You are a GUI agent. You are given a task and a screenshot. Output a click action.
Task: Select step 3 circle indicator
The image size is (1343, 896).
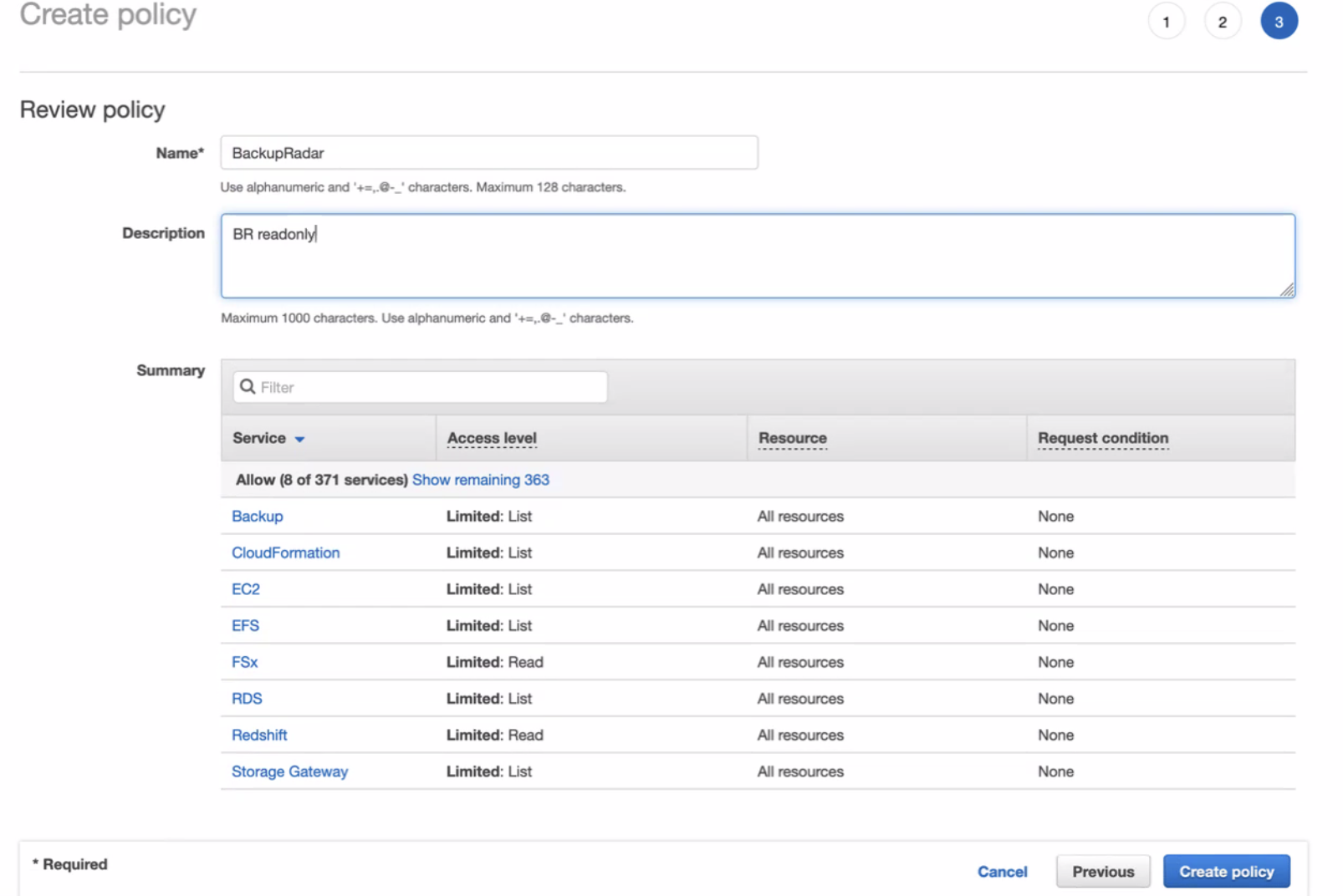coord(1279,22)
